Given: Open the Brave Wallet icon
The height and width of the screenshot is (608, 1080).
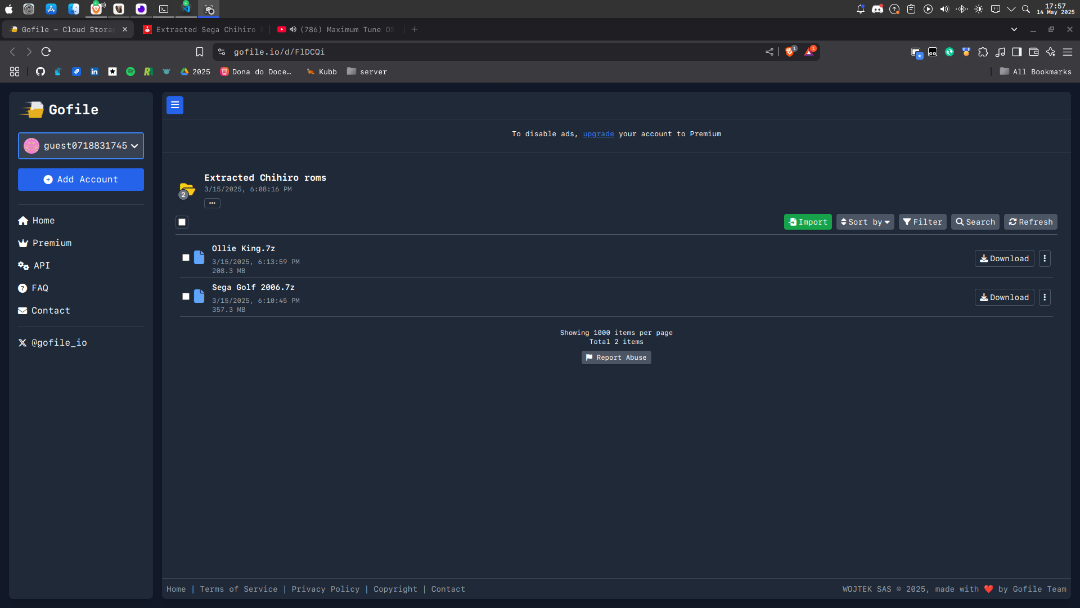Looking at the screenshot, I should tap(1034, 52).
